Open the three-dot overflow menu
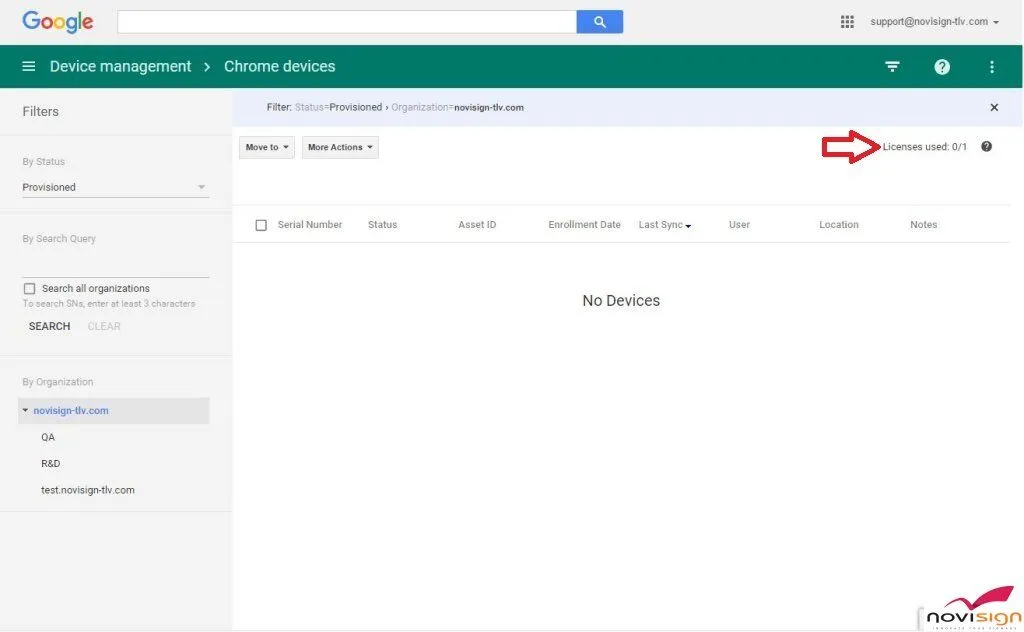Viewport: 1024px width, 632px height. 991,66
